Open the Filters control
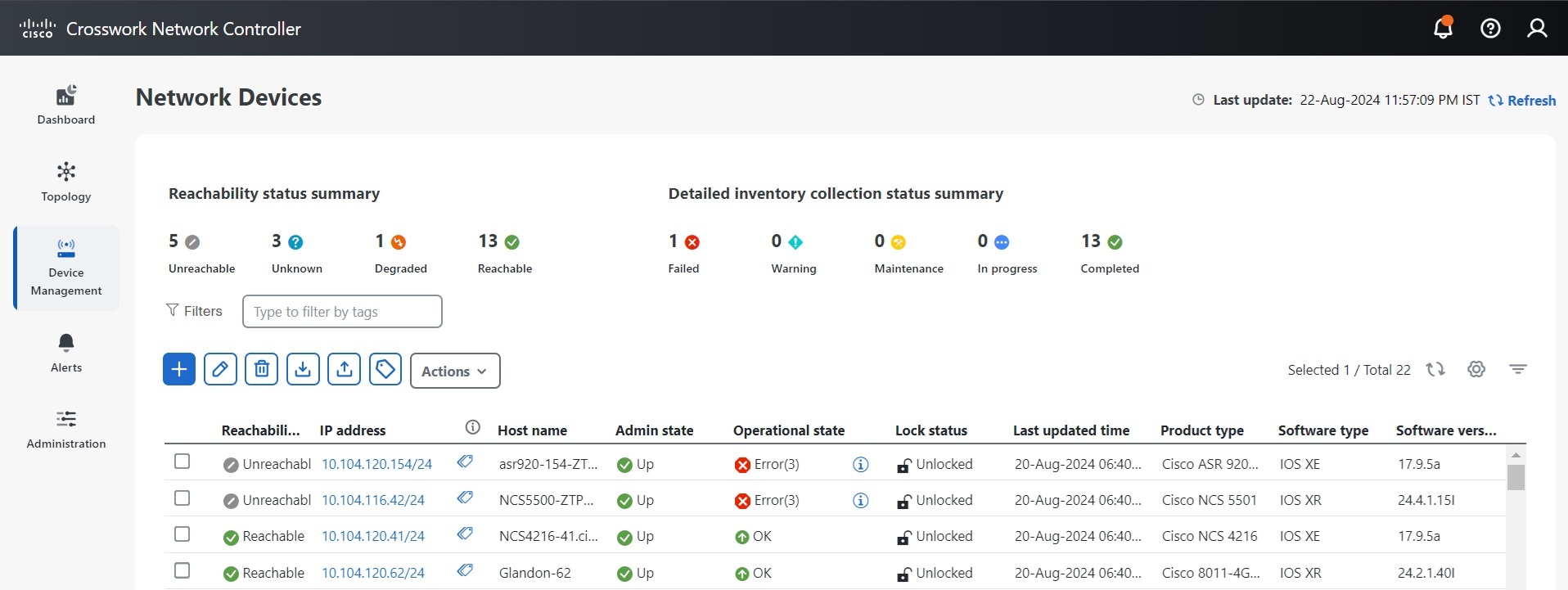 194,311
